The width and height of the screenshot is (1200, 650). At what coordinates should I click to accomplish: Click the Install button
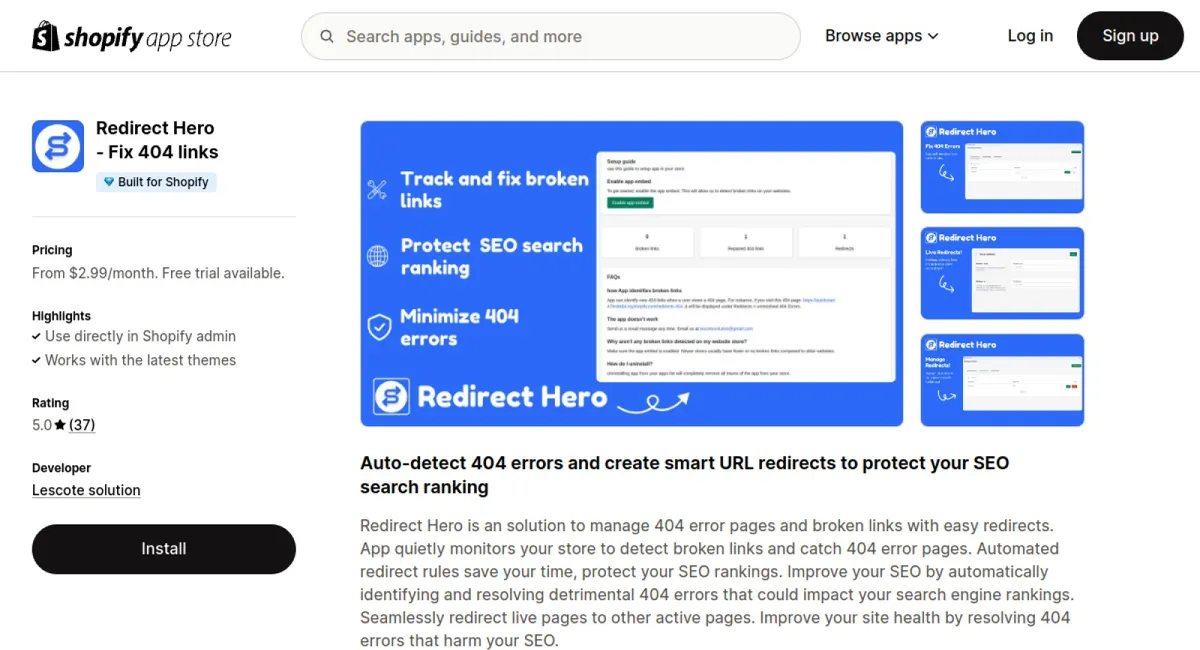(x=164, y=549)
